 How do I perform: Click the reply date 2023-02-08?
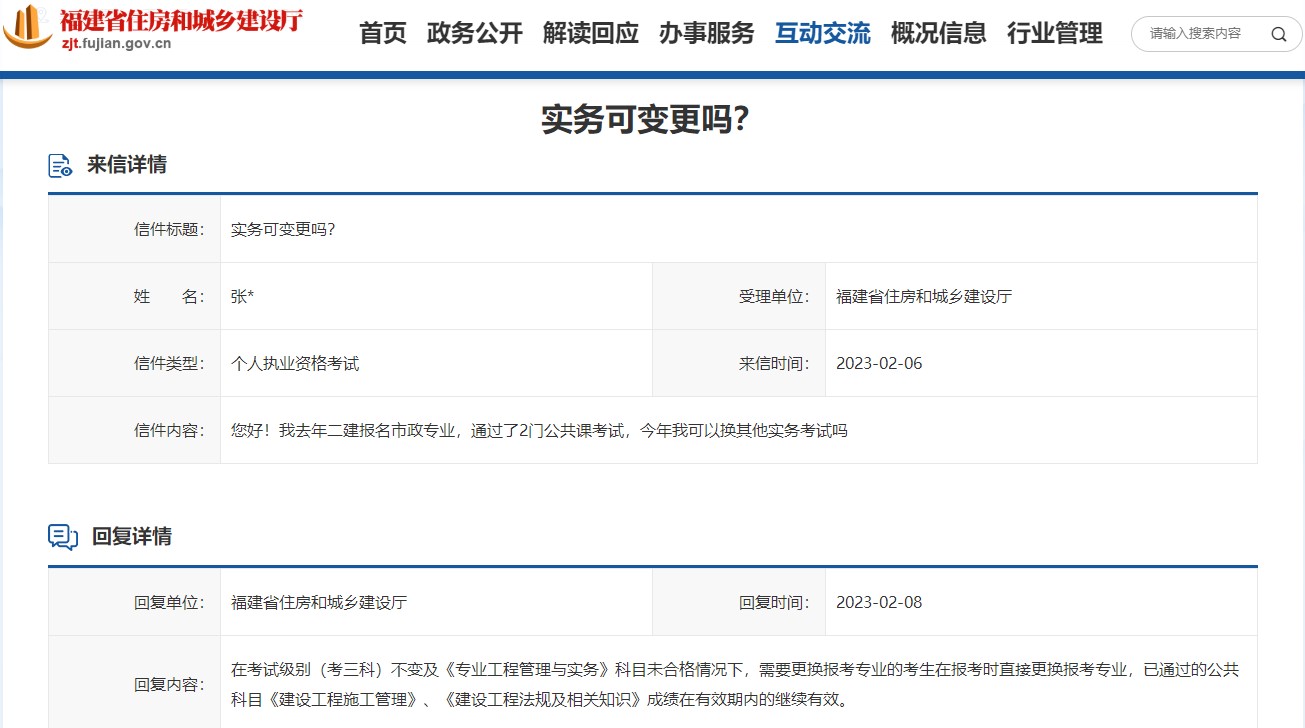[878, 601]
